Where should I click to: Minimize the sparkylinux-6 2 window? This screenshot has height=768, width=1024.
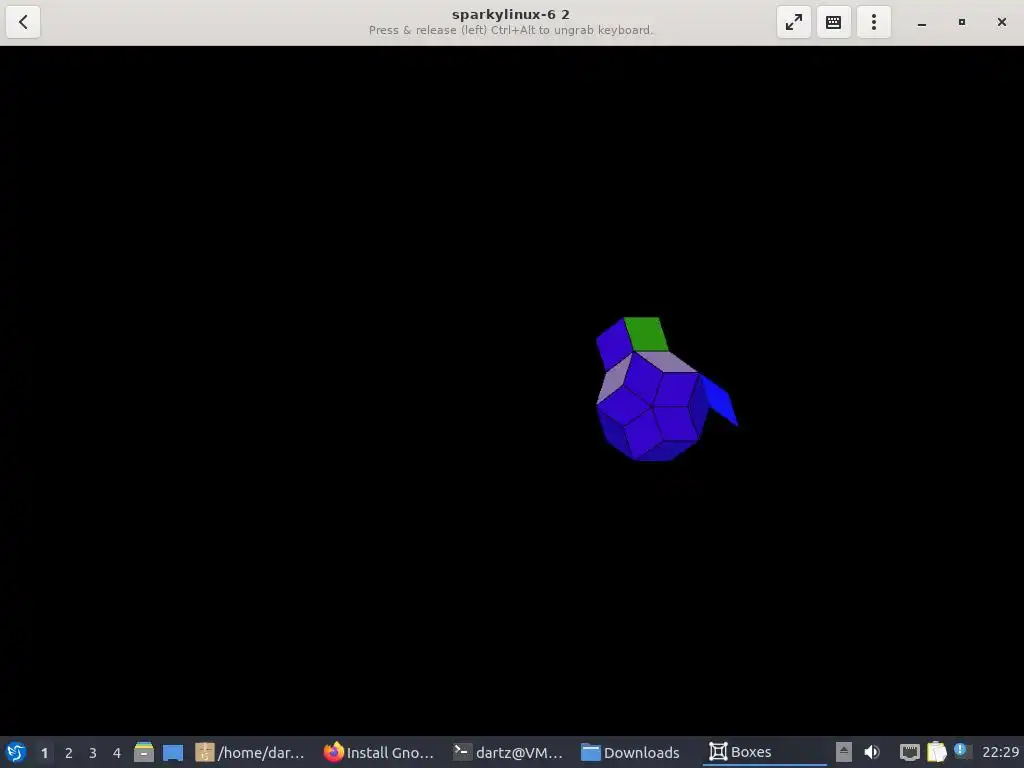click(x=921, y=22)
